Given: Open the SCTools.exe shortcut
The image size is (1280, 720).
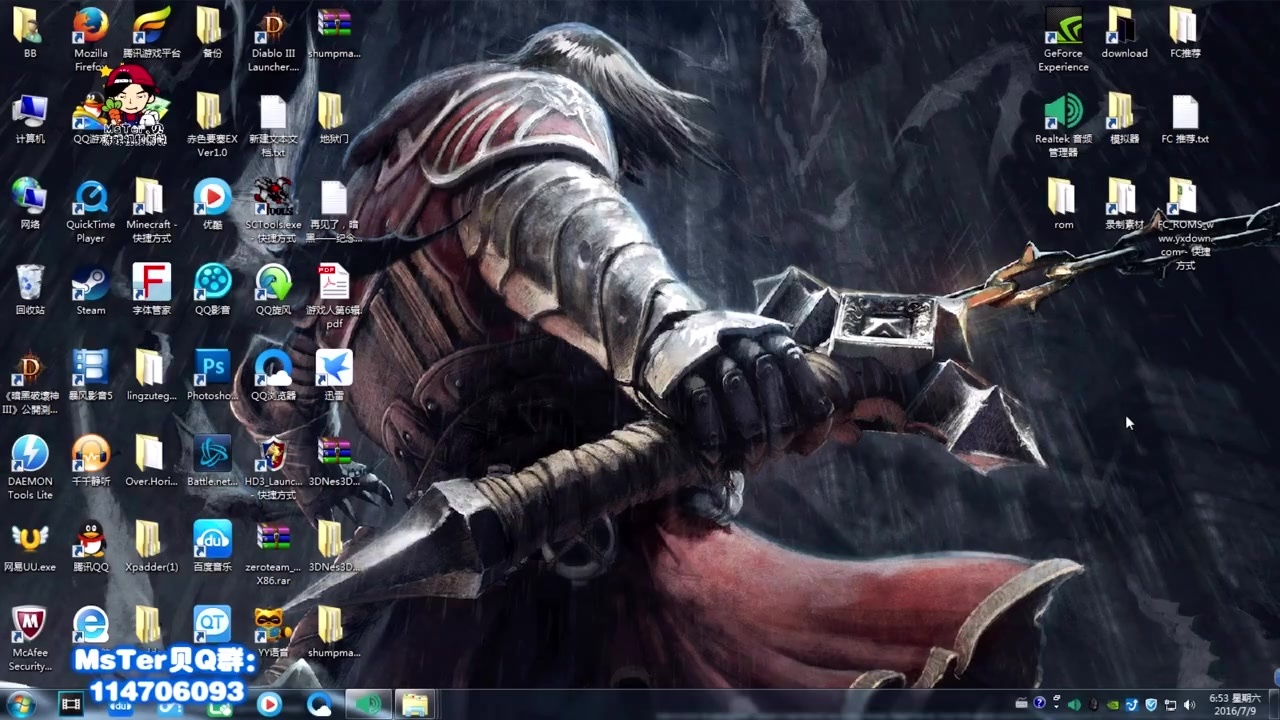Looking at the screenshot, I should [273, 210].
